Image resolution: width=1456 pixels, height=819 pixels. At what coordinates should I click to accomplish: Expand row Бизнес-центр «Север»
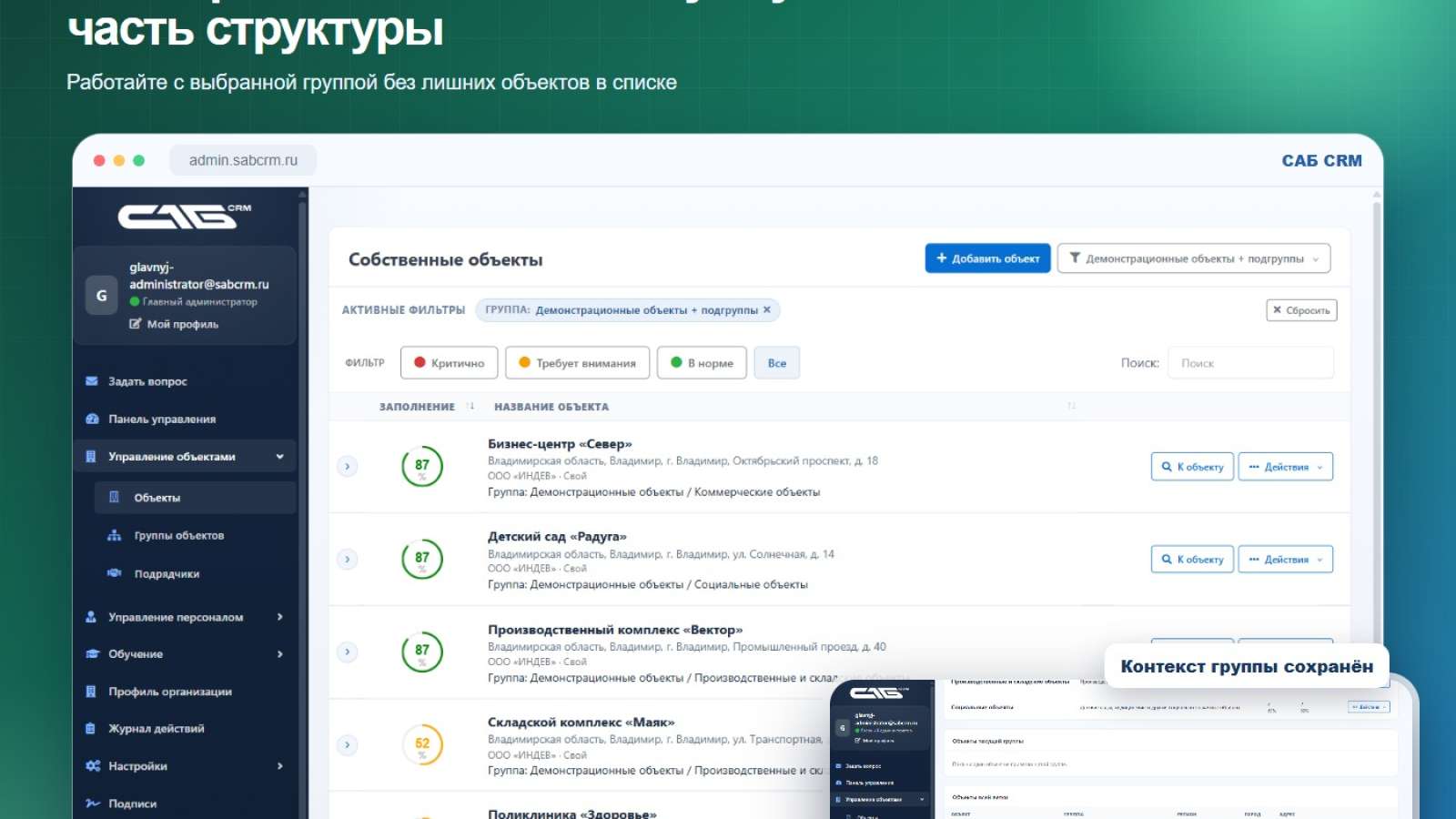click(347, 466)
